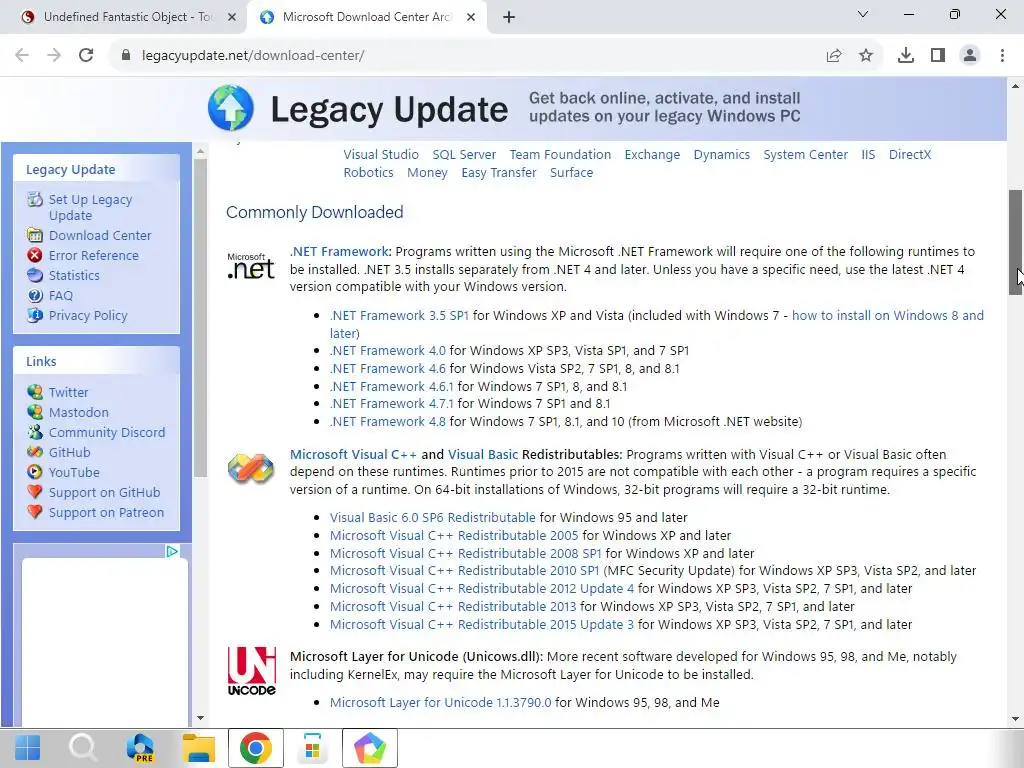This screenshot has width=1024, height=768.
Task: Reload the page with the refresh icon
Action: point(86,56)
